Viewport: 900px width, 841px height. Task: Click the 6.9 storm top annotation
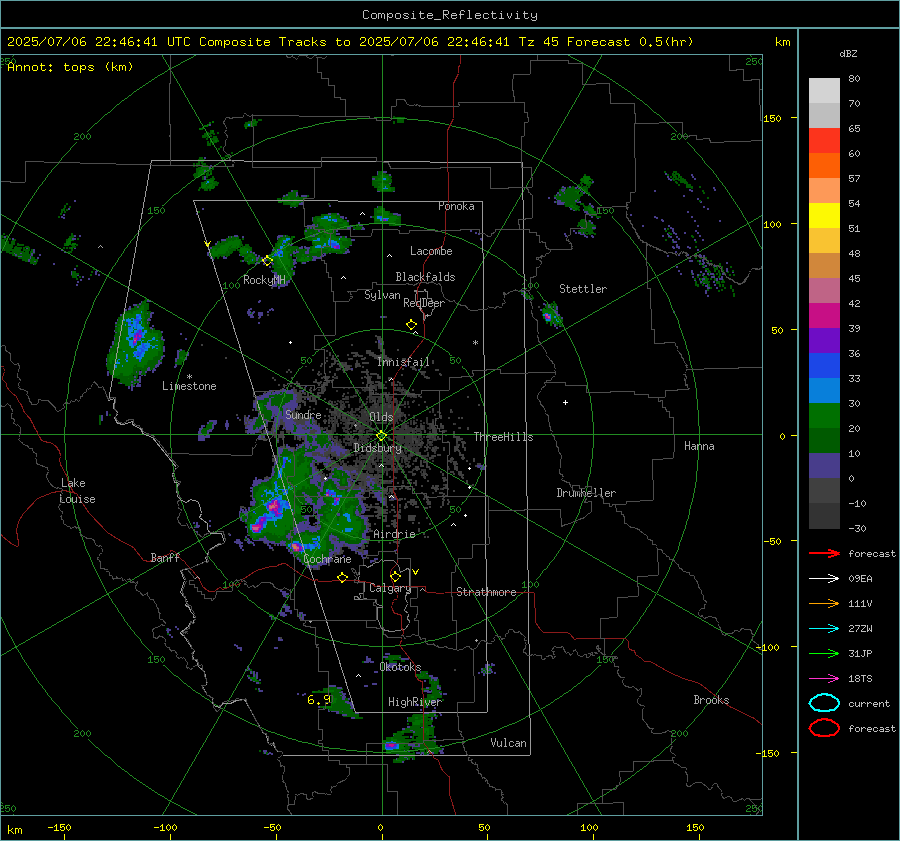[x=319, y=699]
